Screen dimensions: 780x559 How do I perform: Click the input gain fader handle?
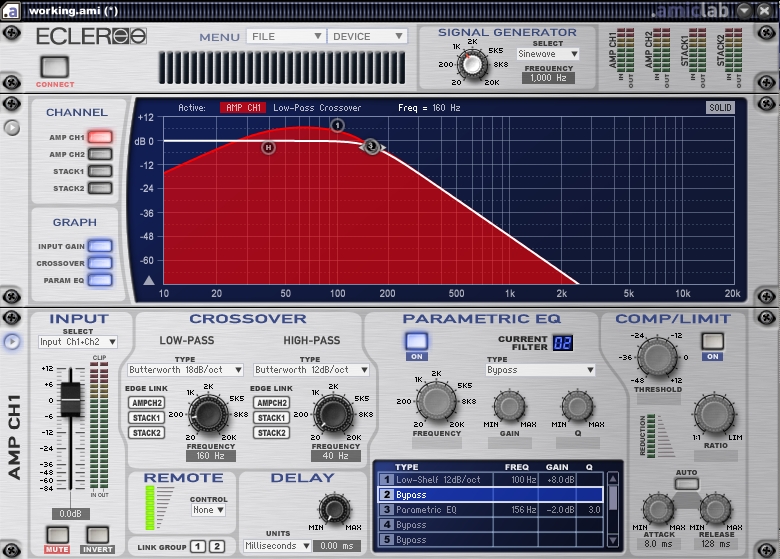tap(71, 399)
